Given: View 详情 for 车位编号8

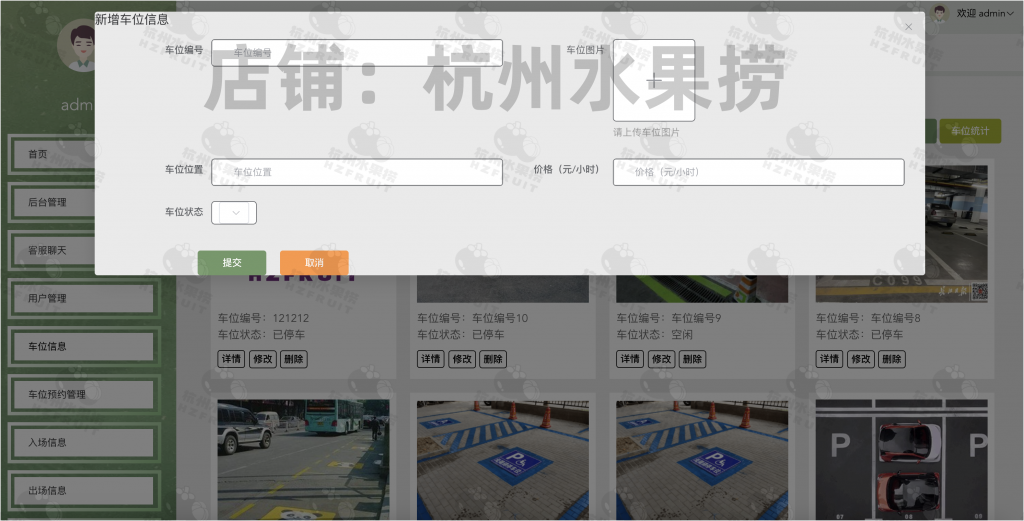Looking at the screenshot, I should coord(829,359).
